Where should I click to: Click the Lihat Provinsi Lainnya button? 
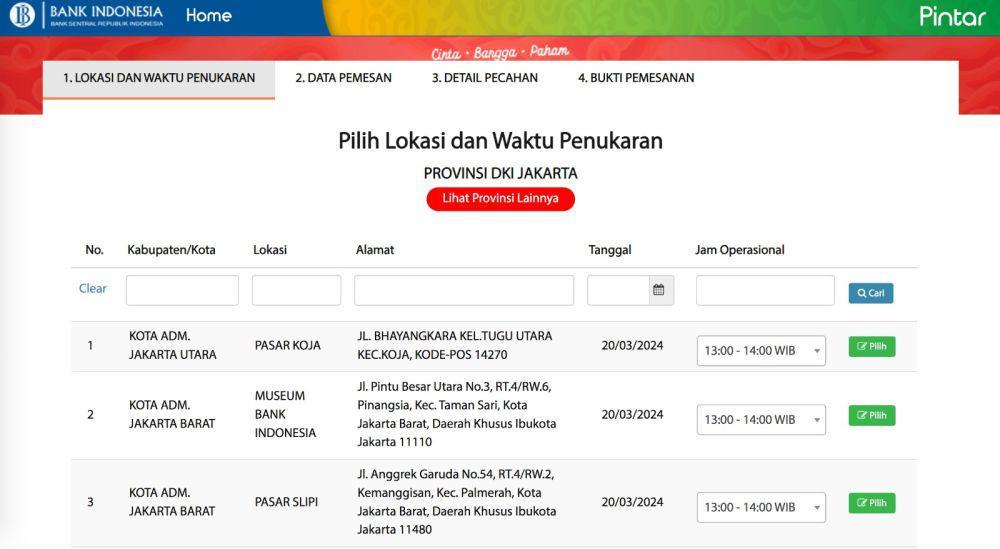click(501, 198)
